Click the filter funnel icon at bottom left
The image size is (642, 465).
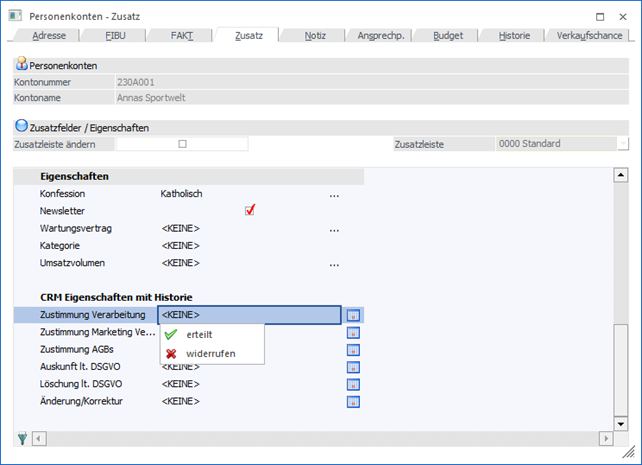point(22,438)
